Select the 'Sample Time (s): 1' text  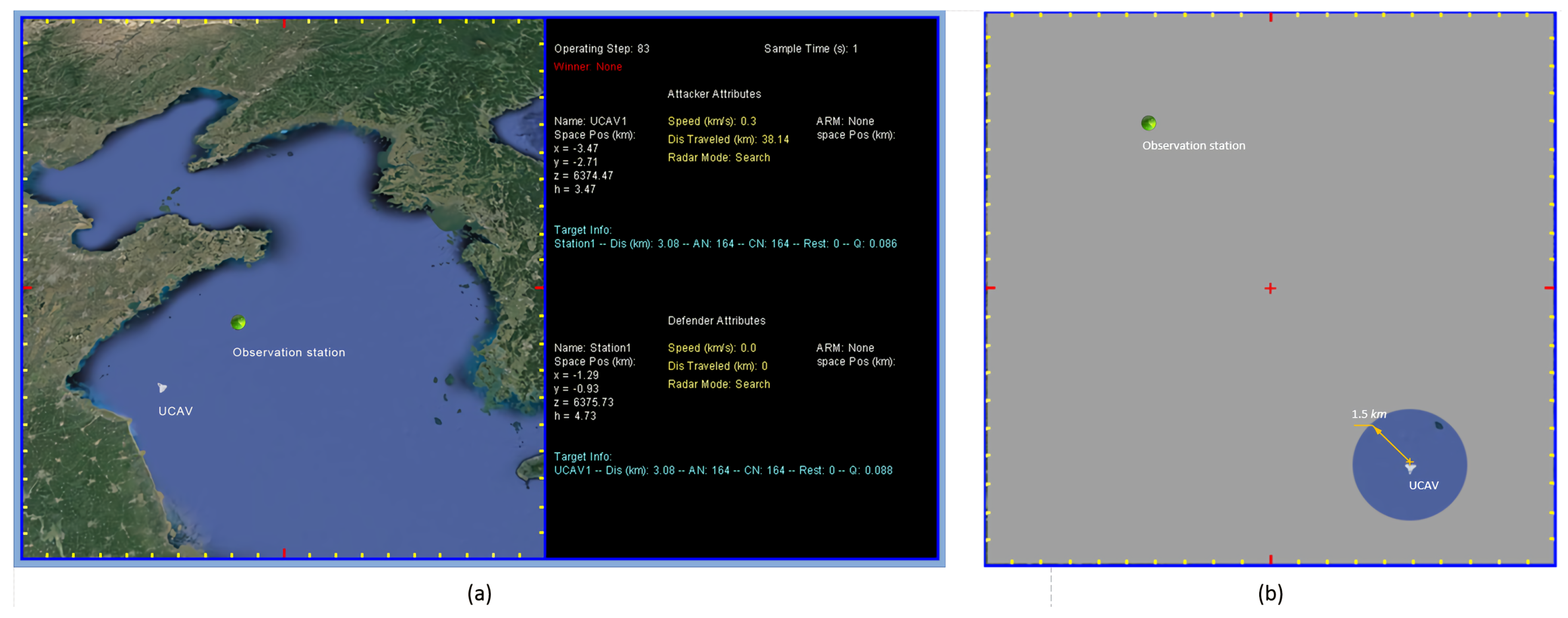click(811, 49)
